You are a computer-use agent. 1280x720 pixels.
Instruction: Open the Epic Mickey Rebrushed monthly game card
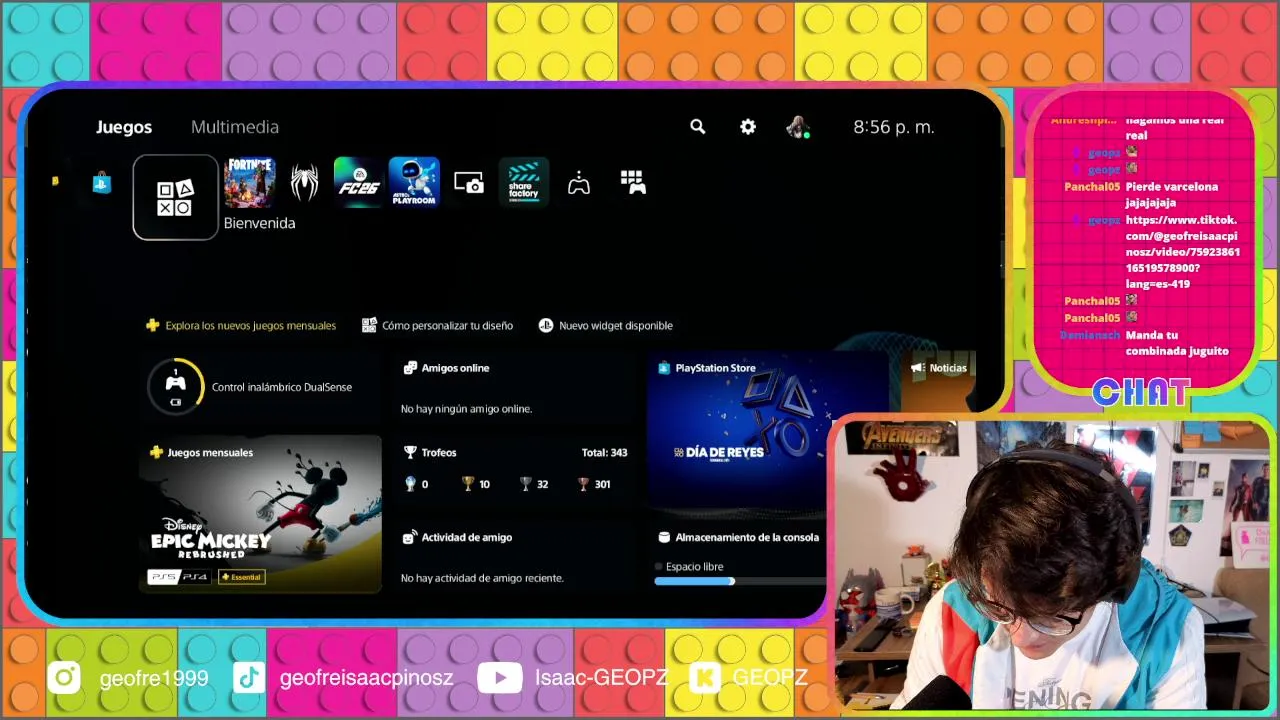pyautogui.click(x=260, y=514)
